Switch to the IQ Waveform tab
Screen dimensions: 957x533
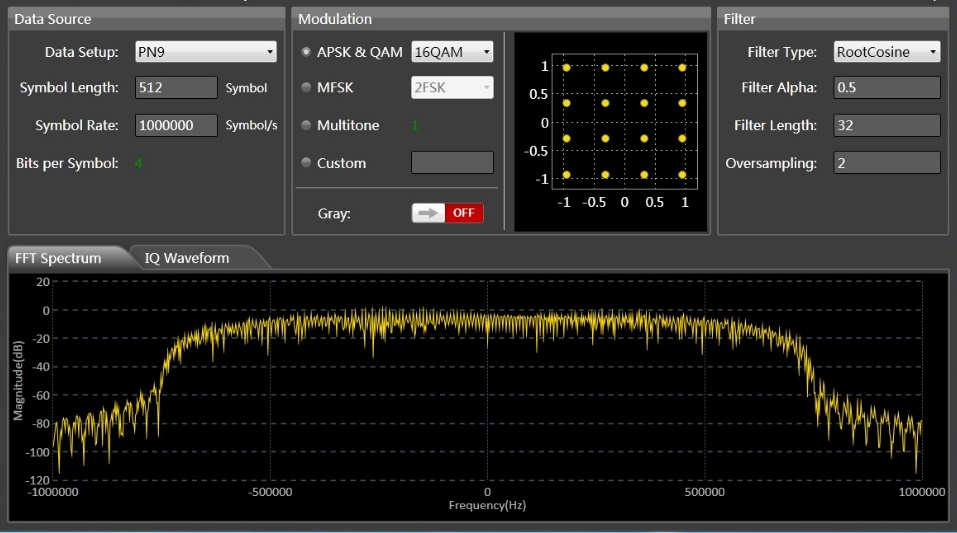(x=187, y=258)
